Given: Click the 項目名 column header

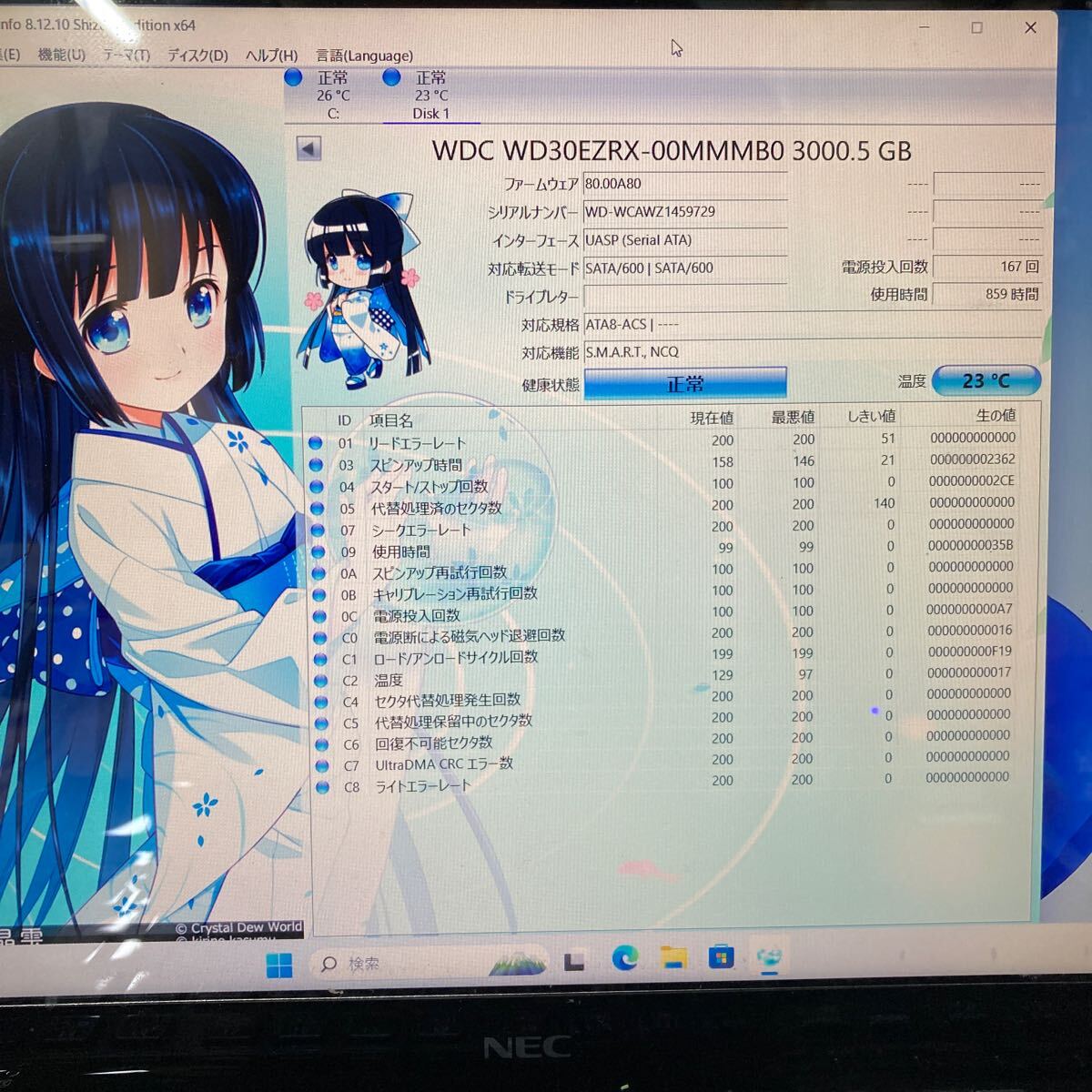Looking at the screenshot, I should pyautogui.click(x=391, y=420).
